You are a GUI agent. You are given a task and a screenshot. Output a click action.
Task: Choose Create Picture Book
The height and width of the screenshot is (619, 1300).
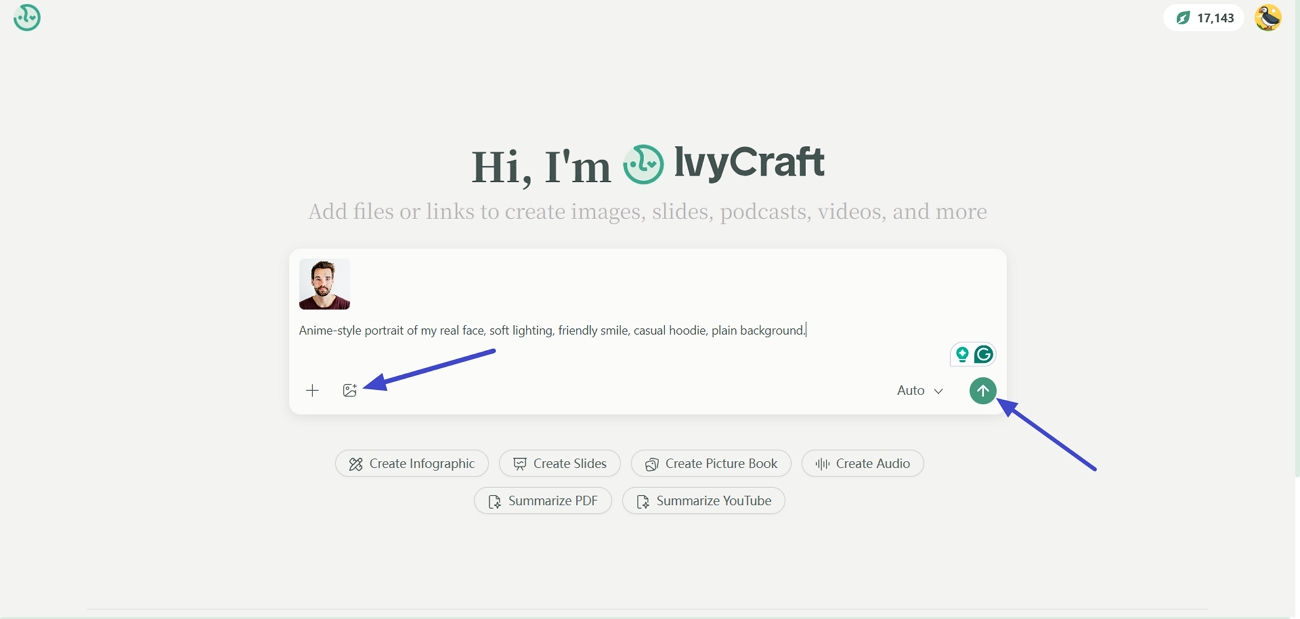pos(711,464)
